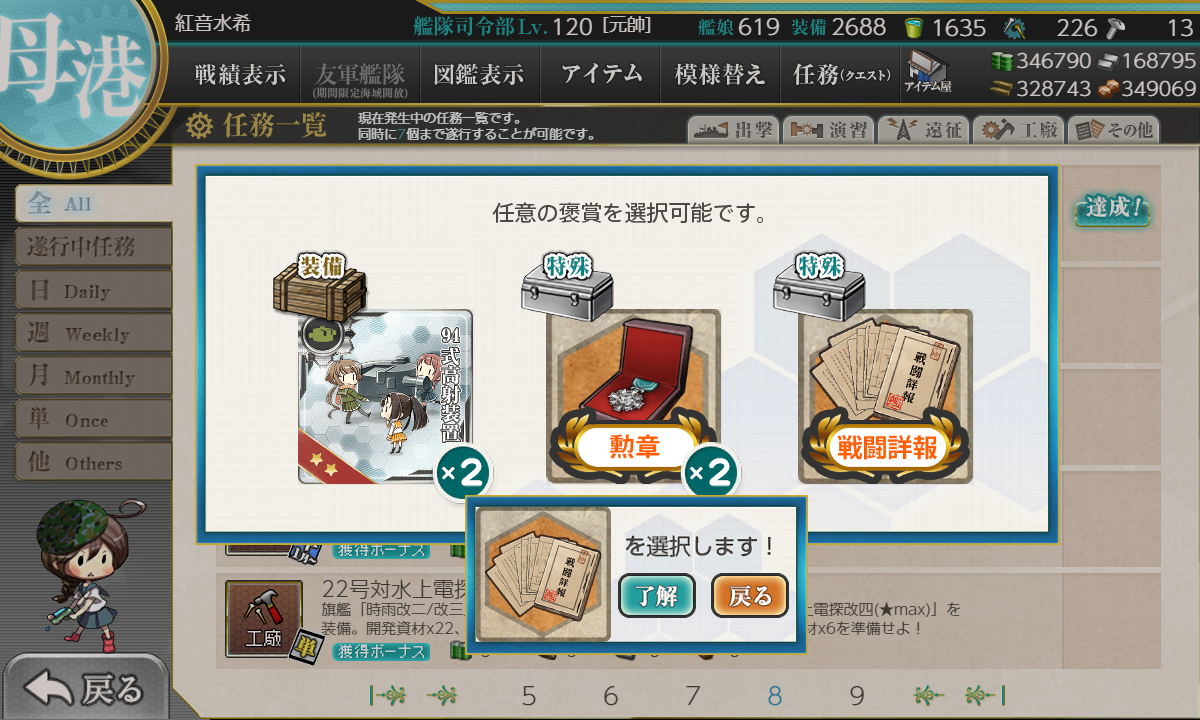Image resolution: width=1200 pixels, height=720 pixels.
Task: Filter quests by Weekly category
Action: [93, 333]
